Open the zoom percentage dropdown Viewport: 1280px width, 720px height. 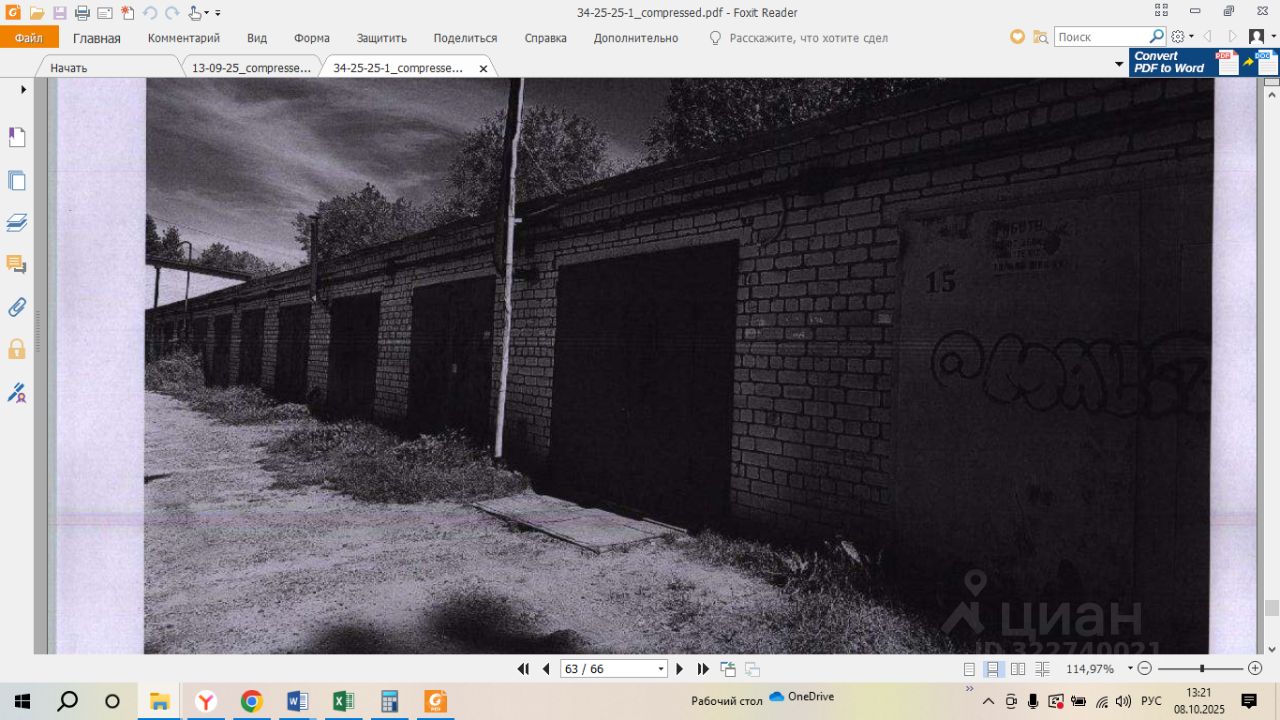[x=1130, y=668]
